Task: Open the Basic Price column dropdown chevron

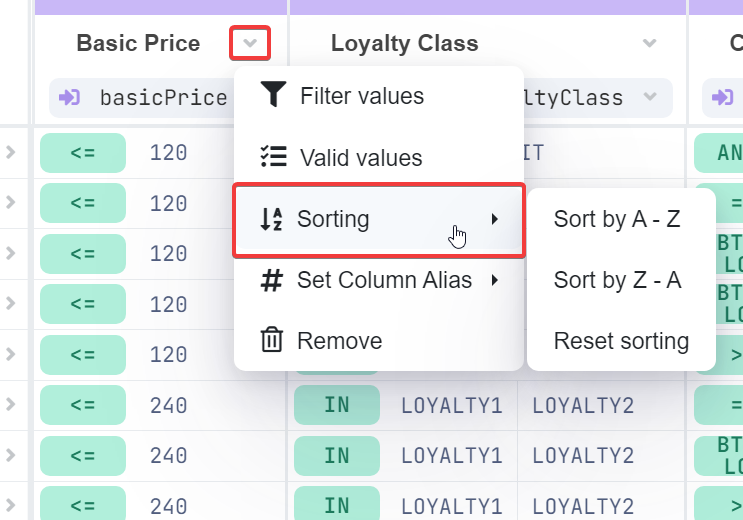Action: (250, 43)
